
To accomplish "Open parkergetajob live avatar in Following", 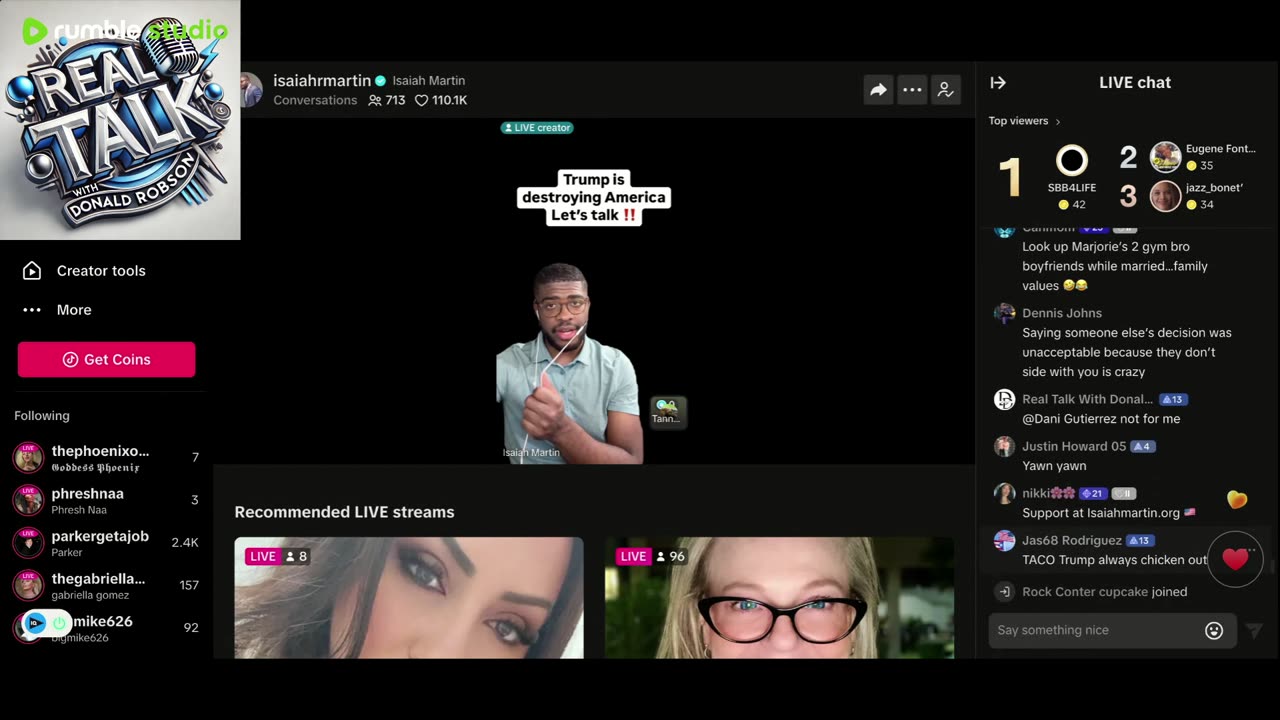I will pos(28,543).
